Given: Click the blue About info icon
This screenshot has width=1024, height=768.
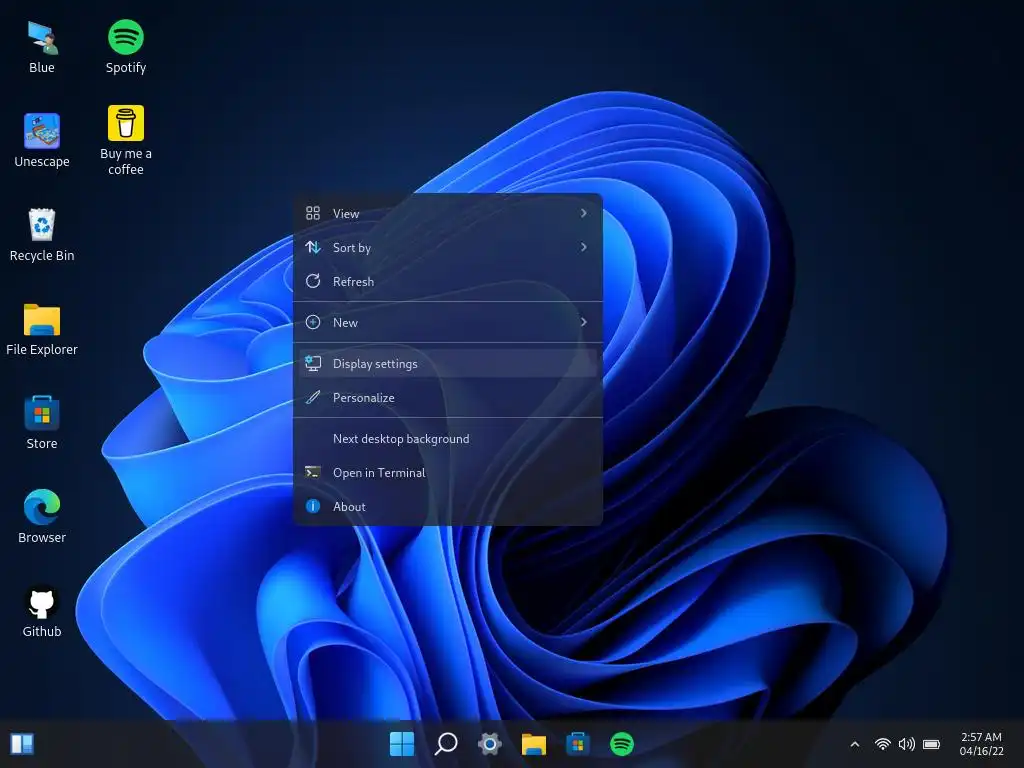Looking at the screenshot, I should point(313,506).
